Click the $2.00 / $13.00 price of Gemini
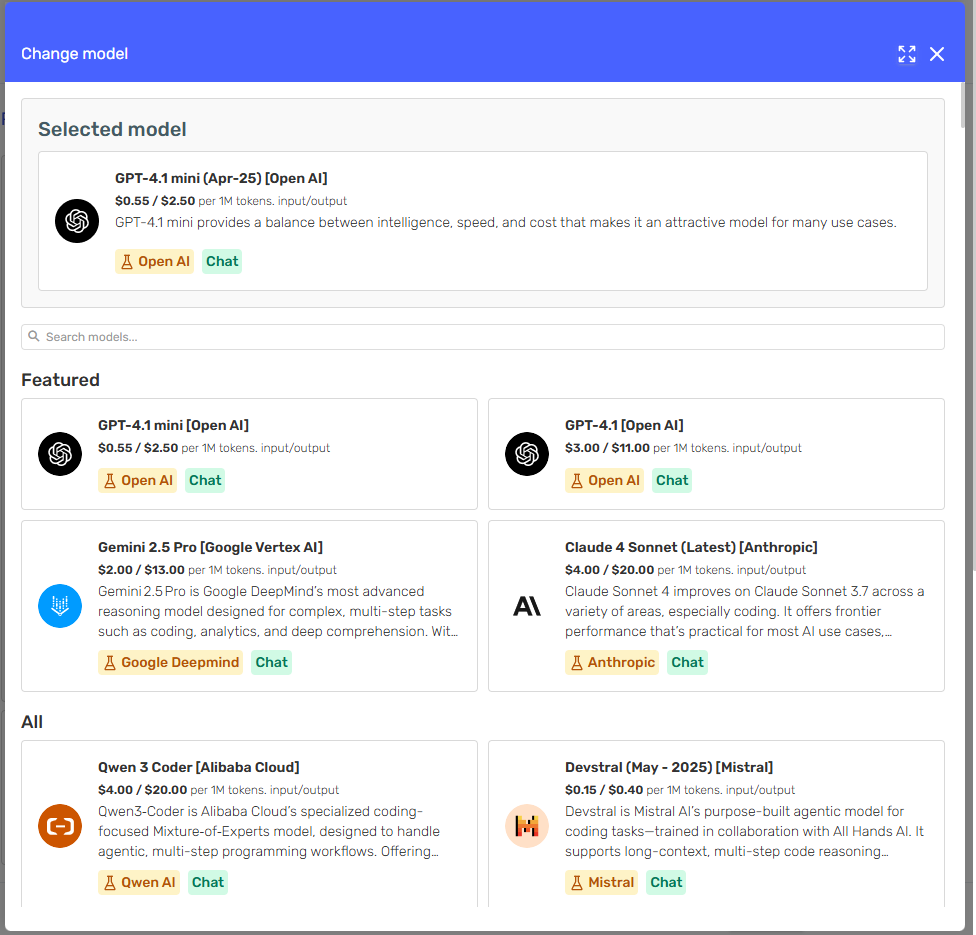Screen dimensions: 976x935 [141, 570]
